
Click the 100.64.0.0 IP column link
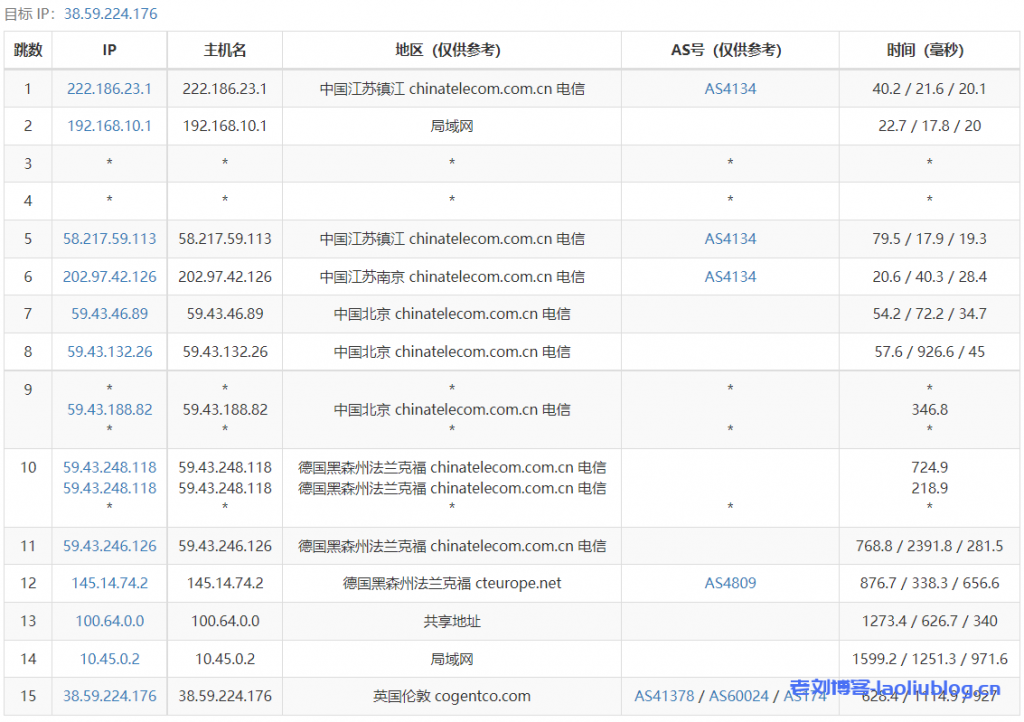coord(109,621)
